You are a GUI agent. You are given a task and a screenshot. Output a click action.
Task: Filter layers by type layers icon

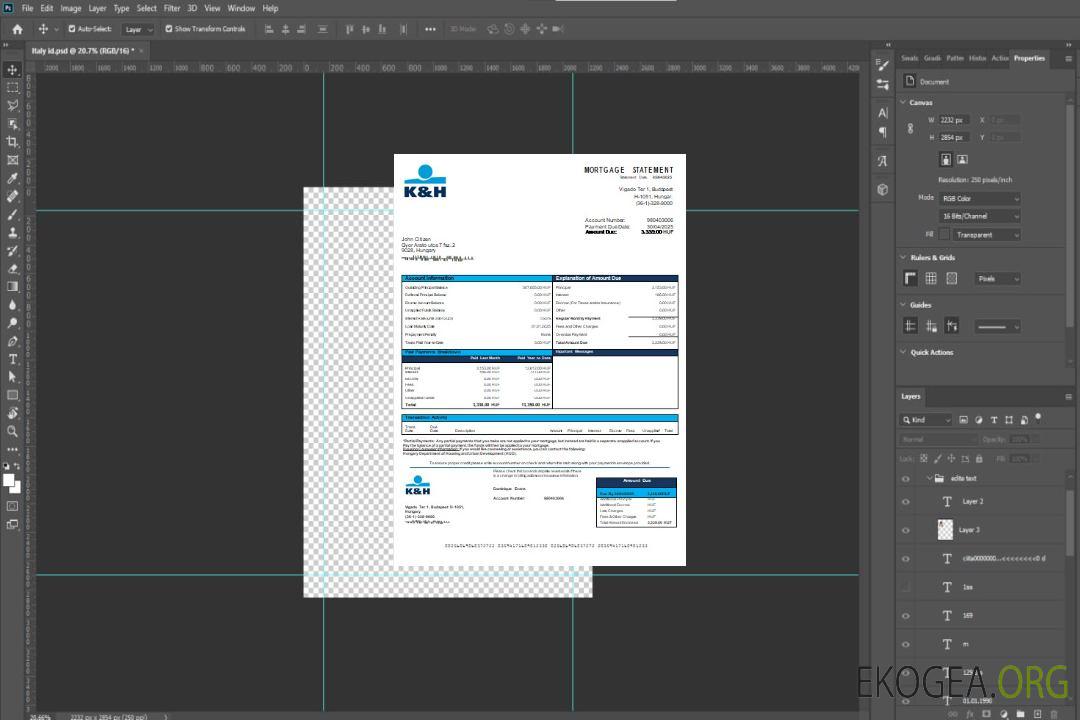pyautogui.click(x=994, y=420)
